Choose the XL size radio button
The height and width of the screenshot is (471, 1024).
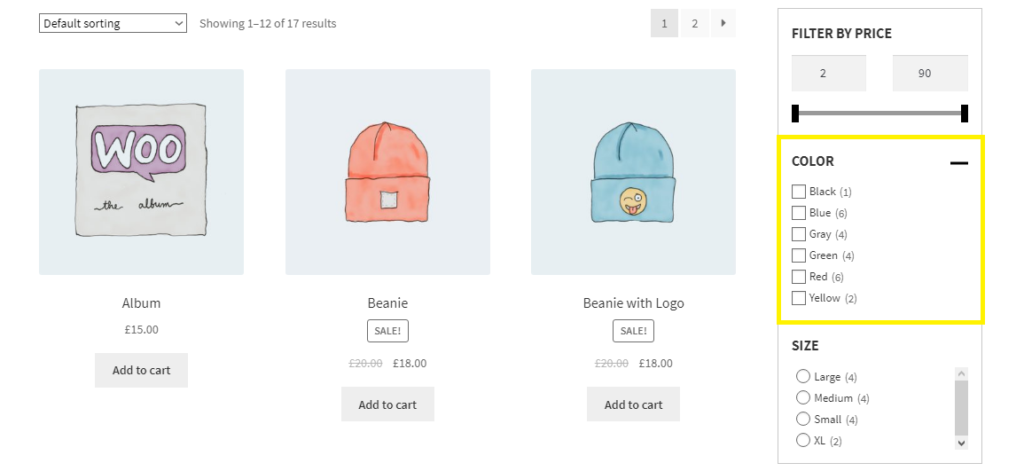point(803,440)
